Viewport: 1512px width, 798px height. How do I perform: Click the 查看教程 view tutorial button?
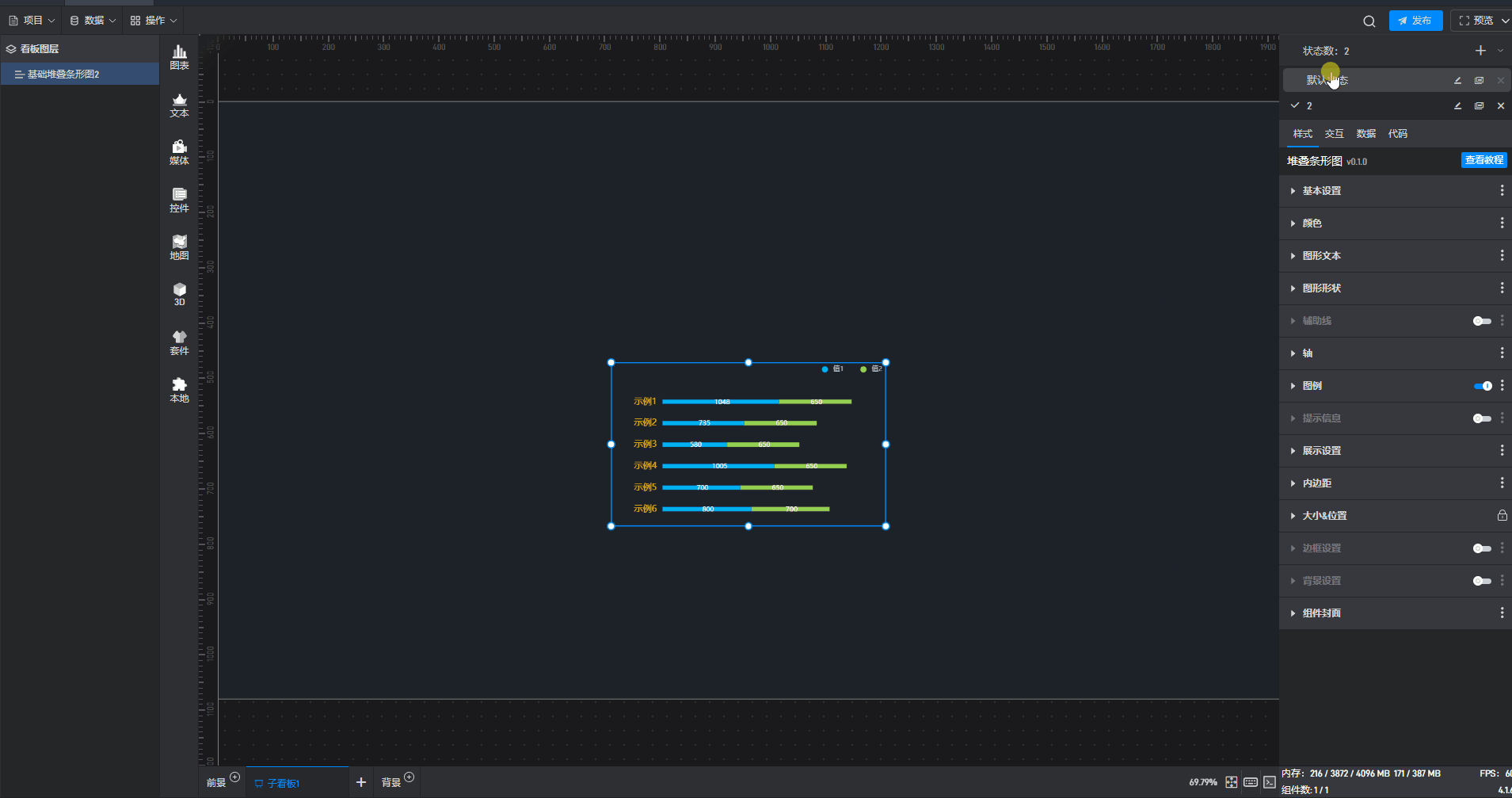(x=1483, y=160)
